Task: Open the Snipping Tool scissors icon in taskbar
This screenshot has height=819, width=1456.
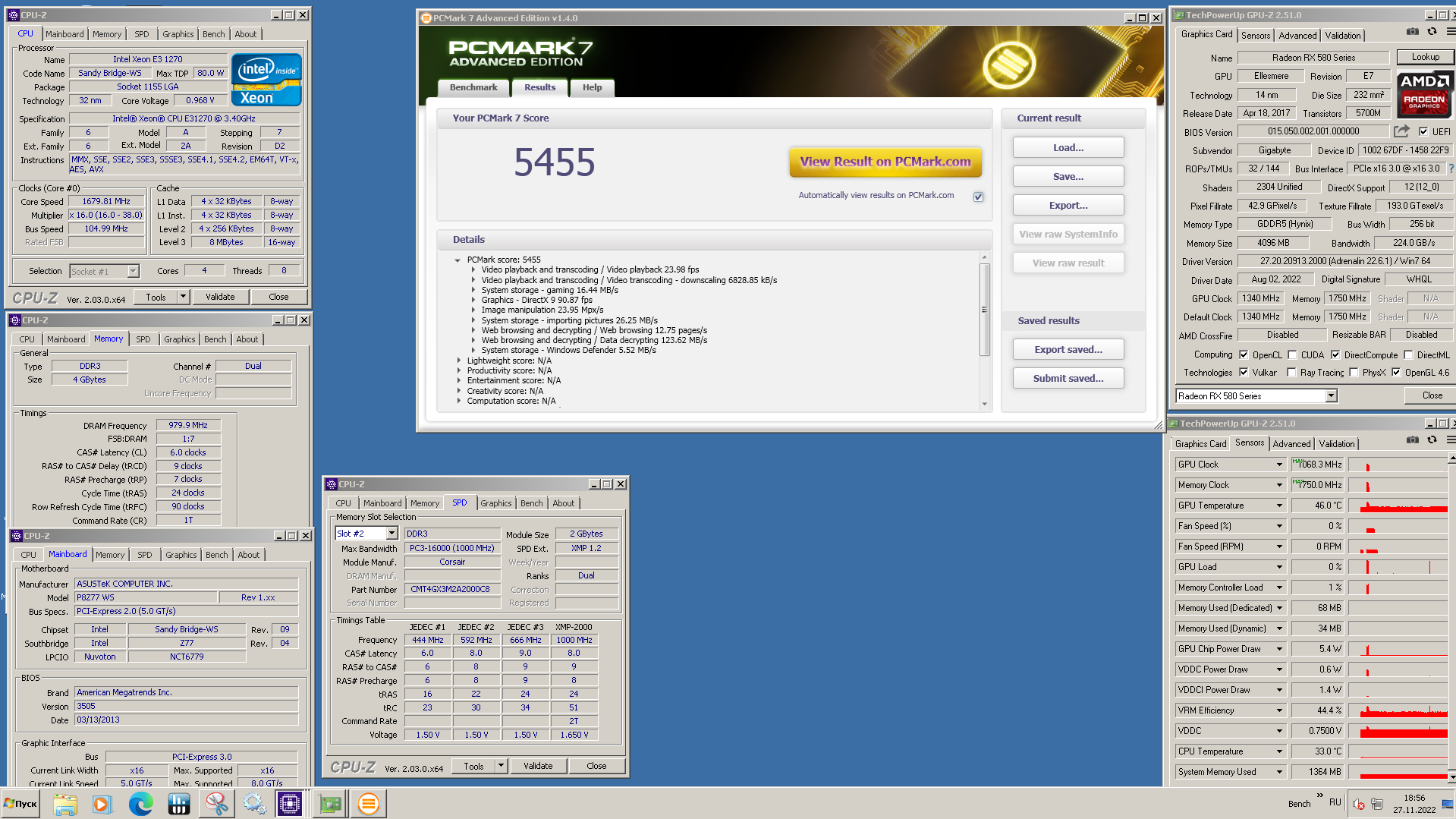Action: point(216,804)
